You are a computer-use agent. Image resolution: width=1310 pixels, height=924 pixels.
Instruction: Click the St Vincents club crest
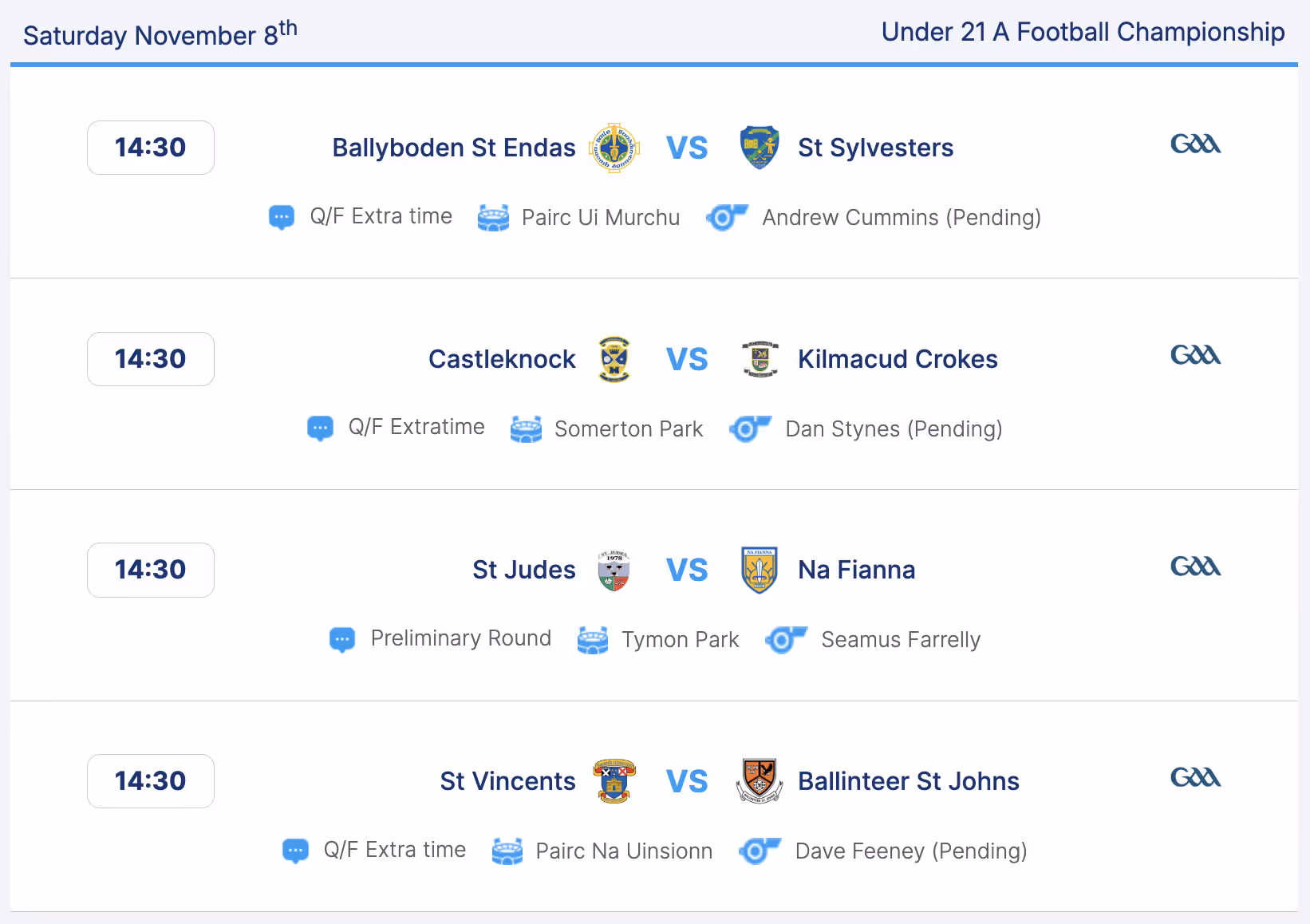(x=614, y=781)
